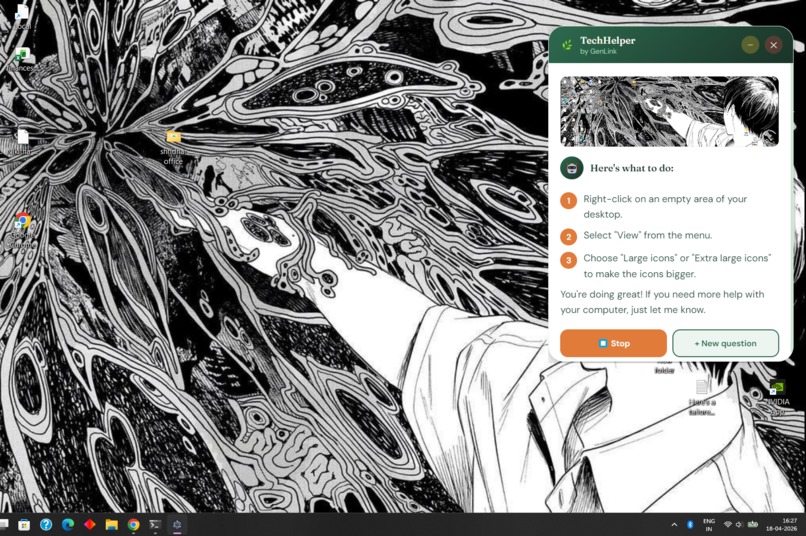Click the "by GenLink" subtitle
The height and width of the screenshot is (536, 806).
[x=598, y=51]
